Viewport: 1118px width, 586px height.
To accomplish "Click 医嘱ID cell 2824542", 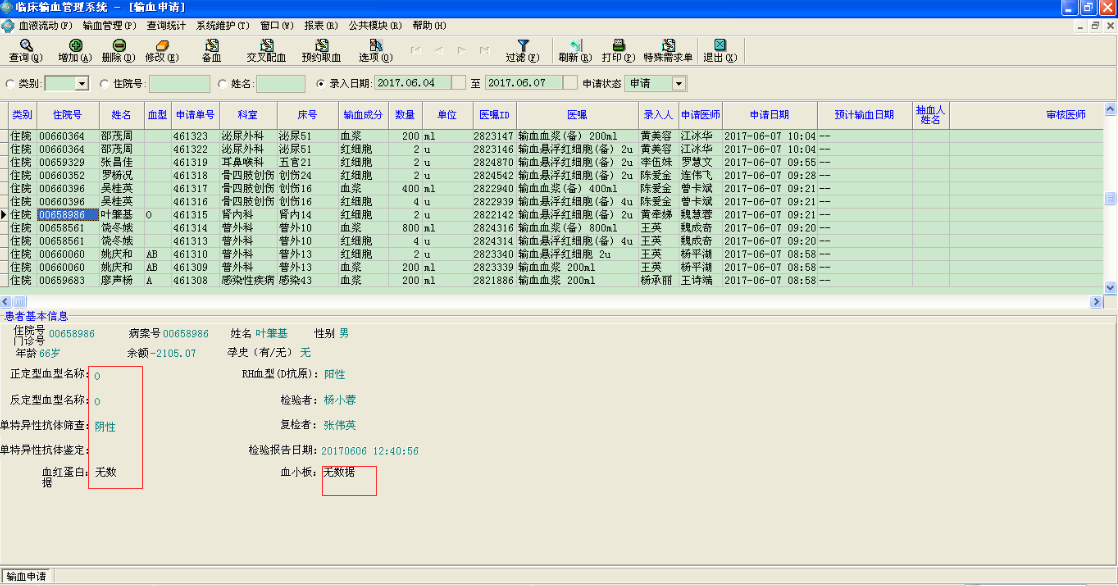I will (x=493, y=175).
